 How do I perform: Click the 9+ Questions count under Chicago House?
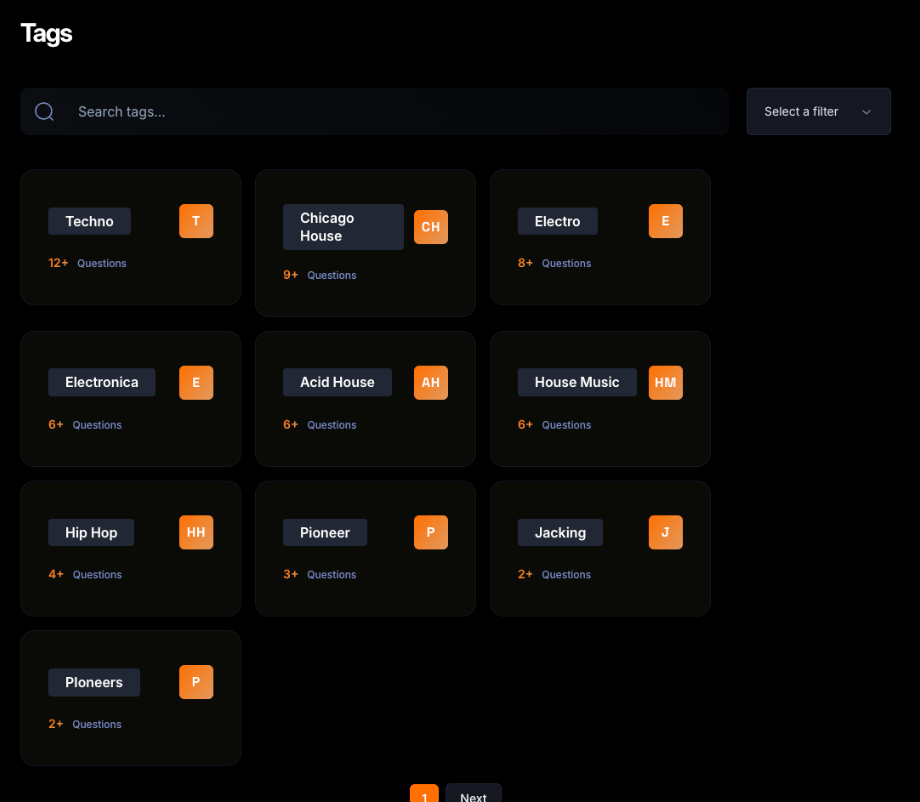click(320, 275)
